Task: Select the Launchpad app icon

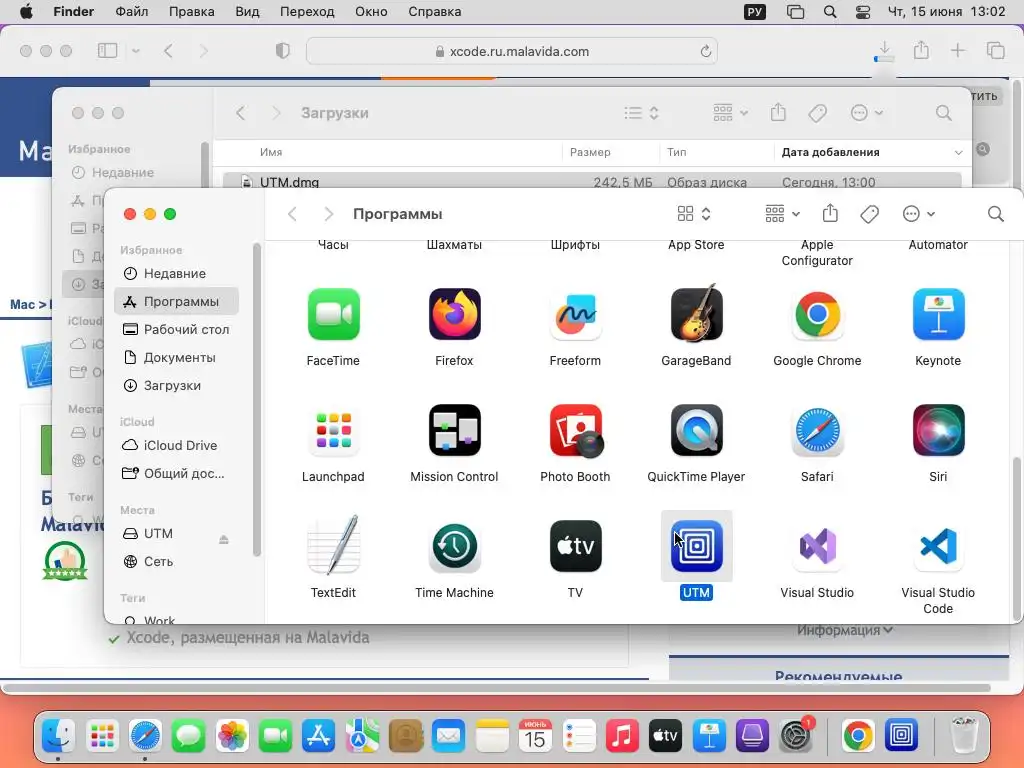Action: coord(333,430)
